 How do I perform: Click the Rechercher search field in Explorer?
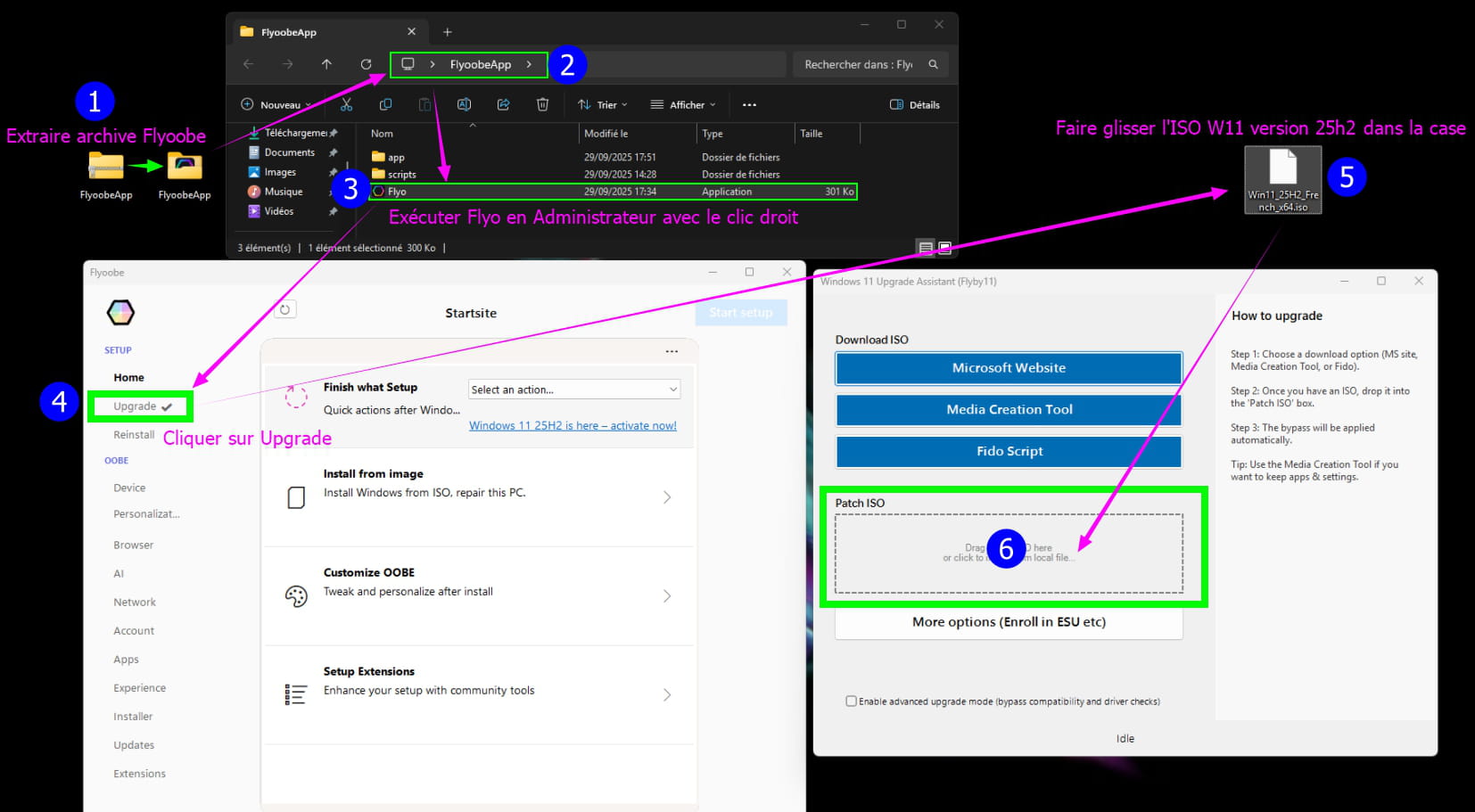[859, 64]
